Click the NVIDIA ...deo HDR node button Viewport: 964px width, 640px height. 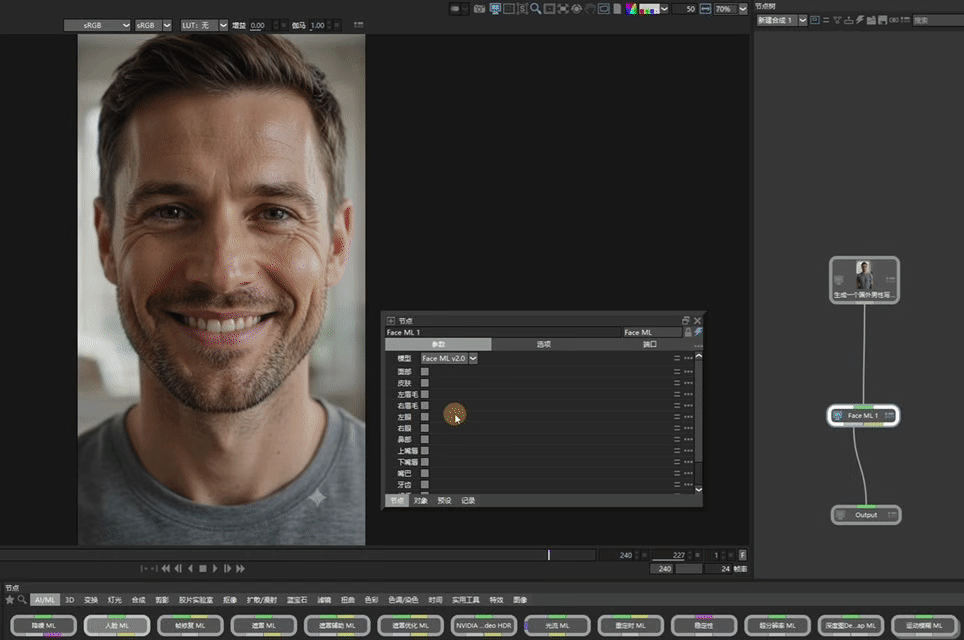click(483, 625)
